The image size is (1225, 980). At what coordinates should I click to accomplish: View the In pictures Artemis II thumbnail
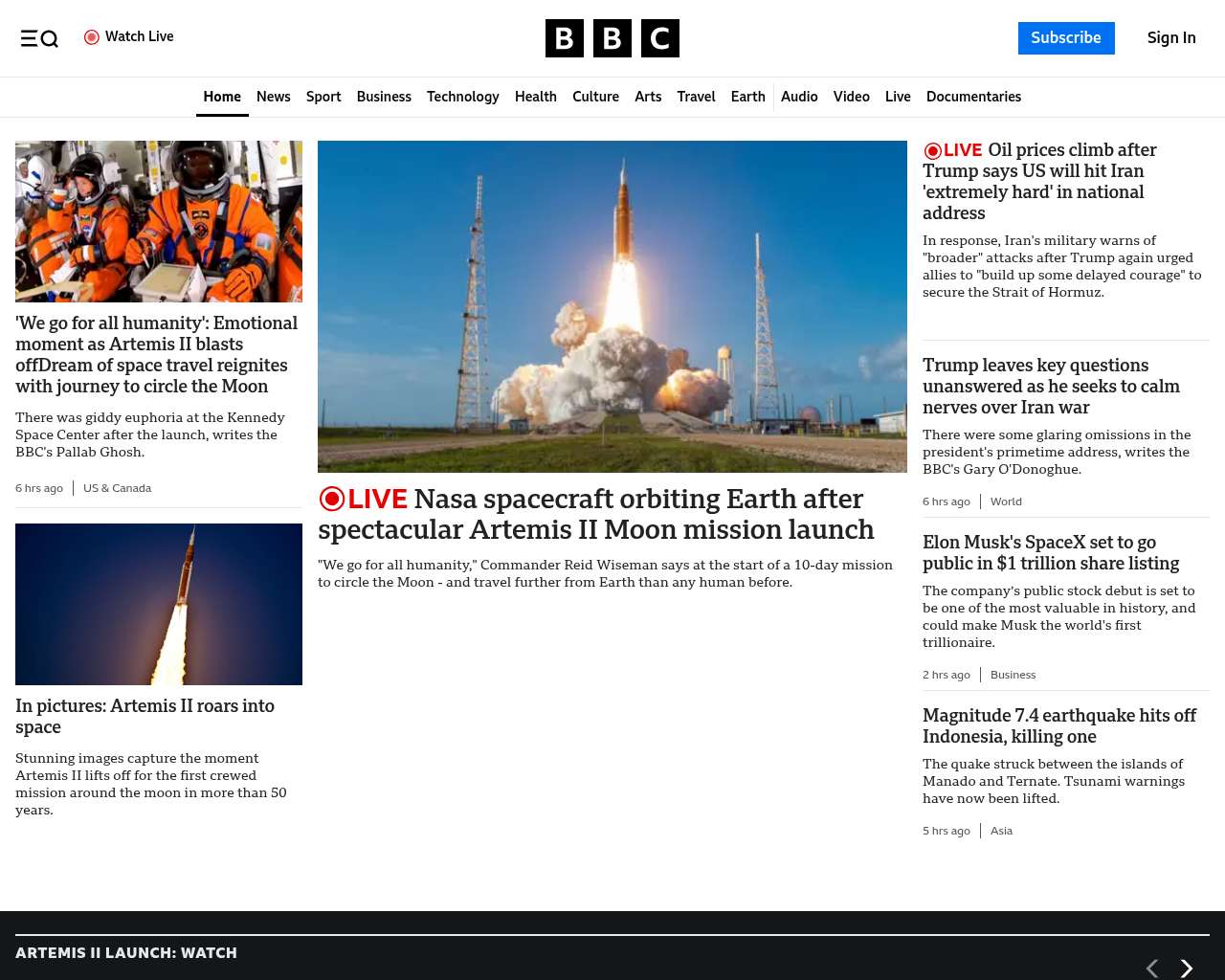159,604
